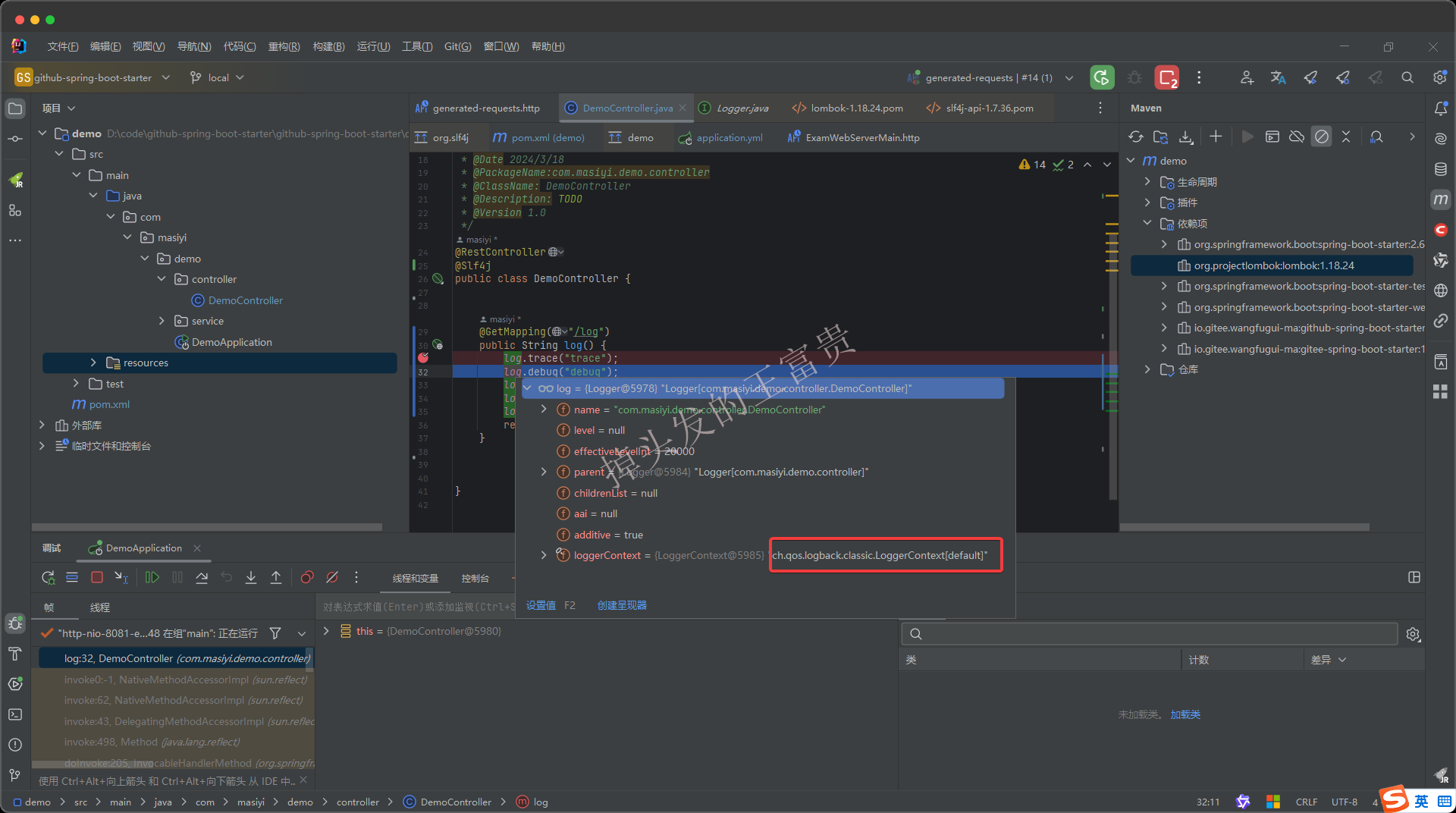Click 加载类 link in memory panel
Screen dimensions: 1456x813
[x=1185, y=714]
